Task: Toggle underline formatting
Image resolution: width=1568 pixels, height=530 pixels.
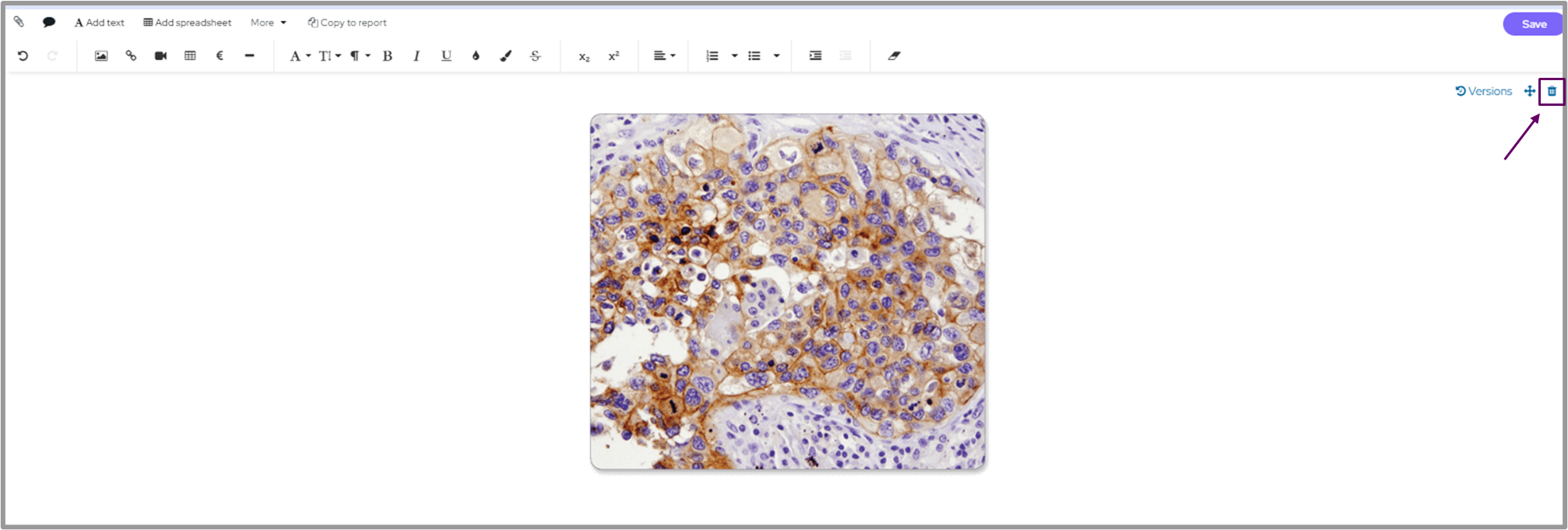Action: [446, 56]
